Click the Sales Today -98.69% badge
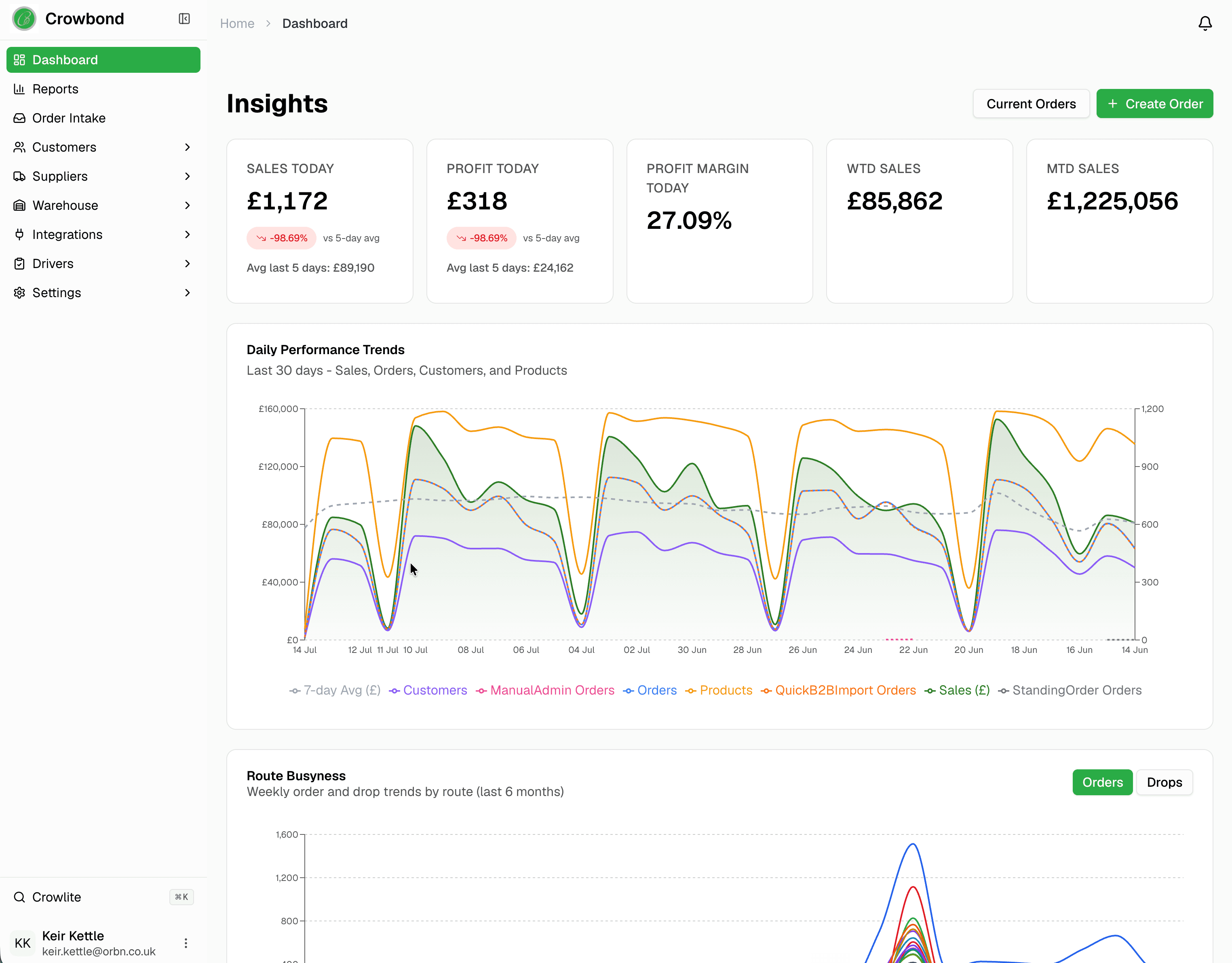1232x963 pixels. [x=281, y=238]
